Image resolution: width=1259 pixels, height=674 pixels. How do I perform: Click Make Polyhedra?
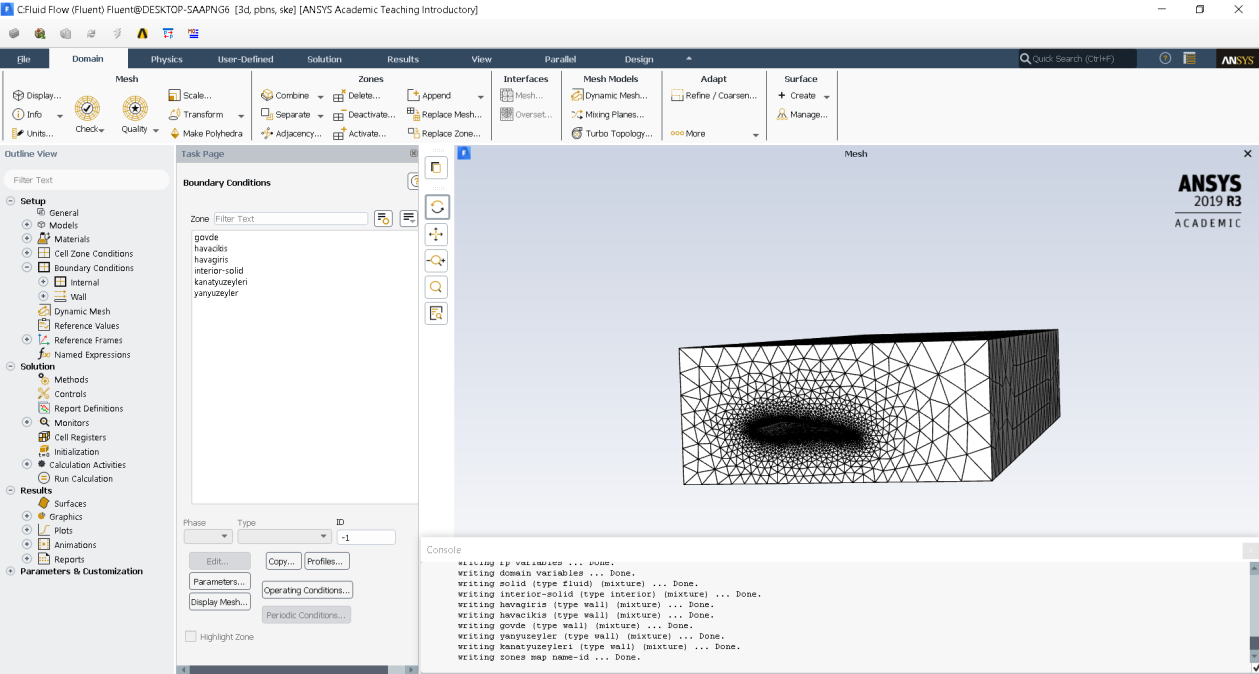[205, 133]
